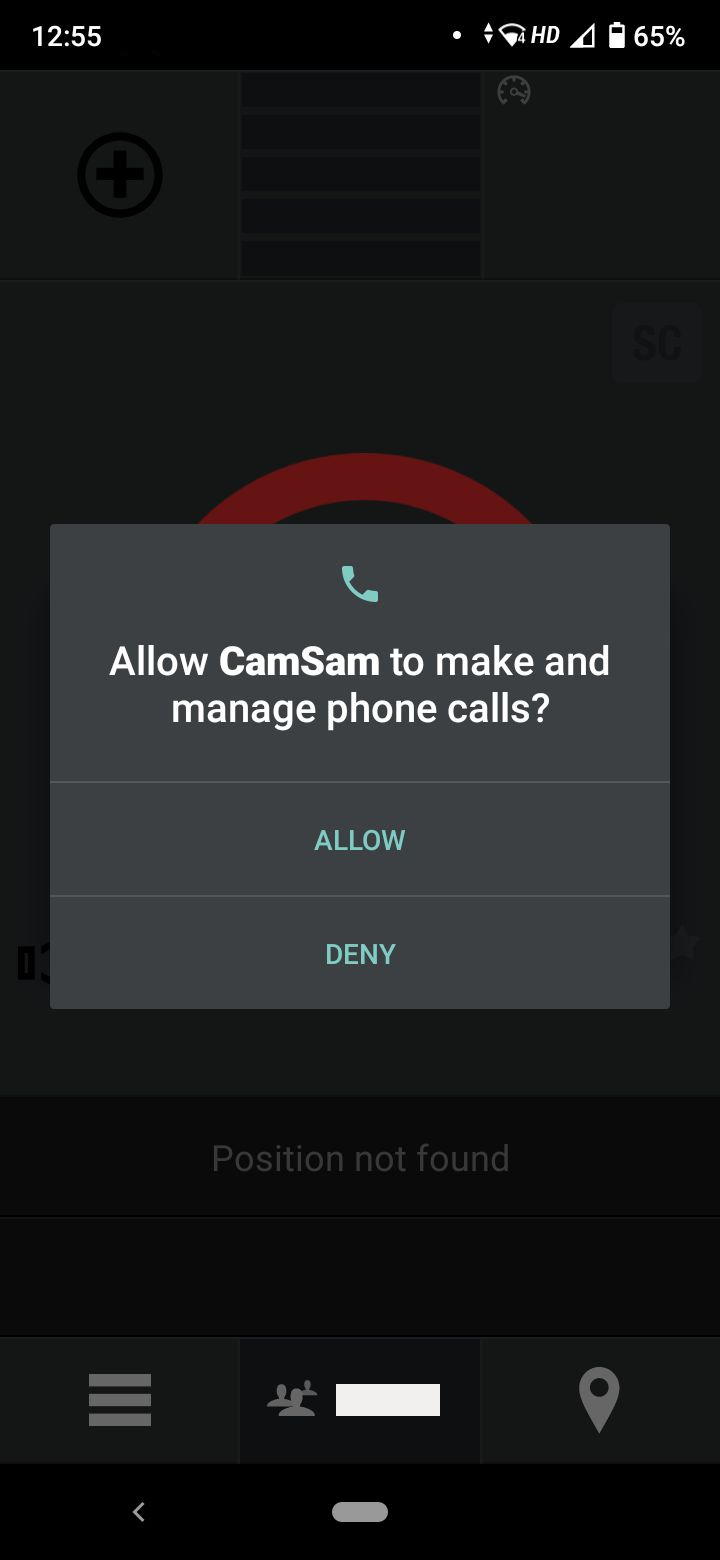Tap DENY to refuse phone permission
This screenshot has width=720, height=1560.
pos(360,953)
